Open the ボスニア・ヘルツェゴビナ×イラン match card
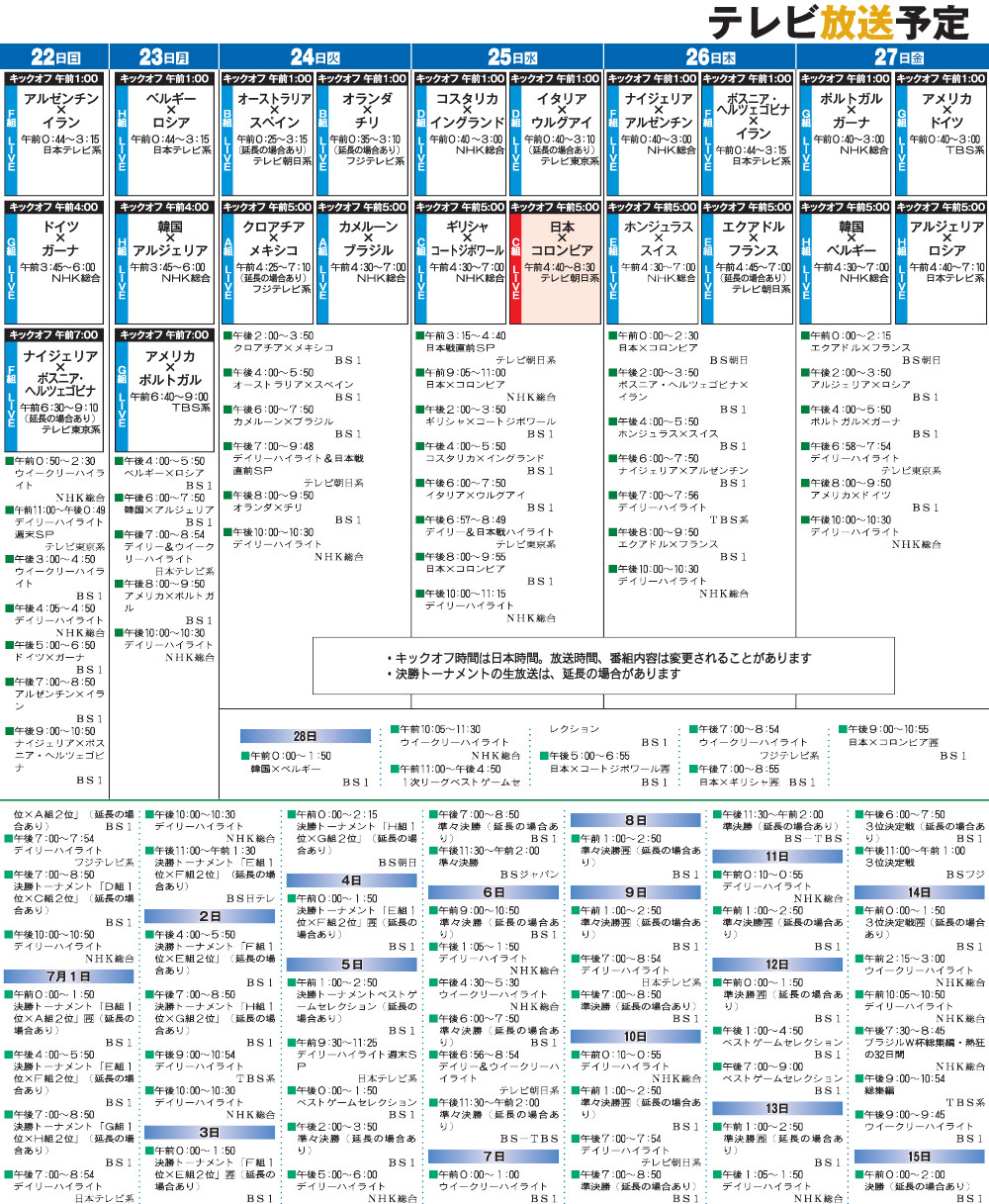The height and width of the screenshot is (1204, 989). point(748,134)
